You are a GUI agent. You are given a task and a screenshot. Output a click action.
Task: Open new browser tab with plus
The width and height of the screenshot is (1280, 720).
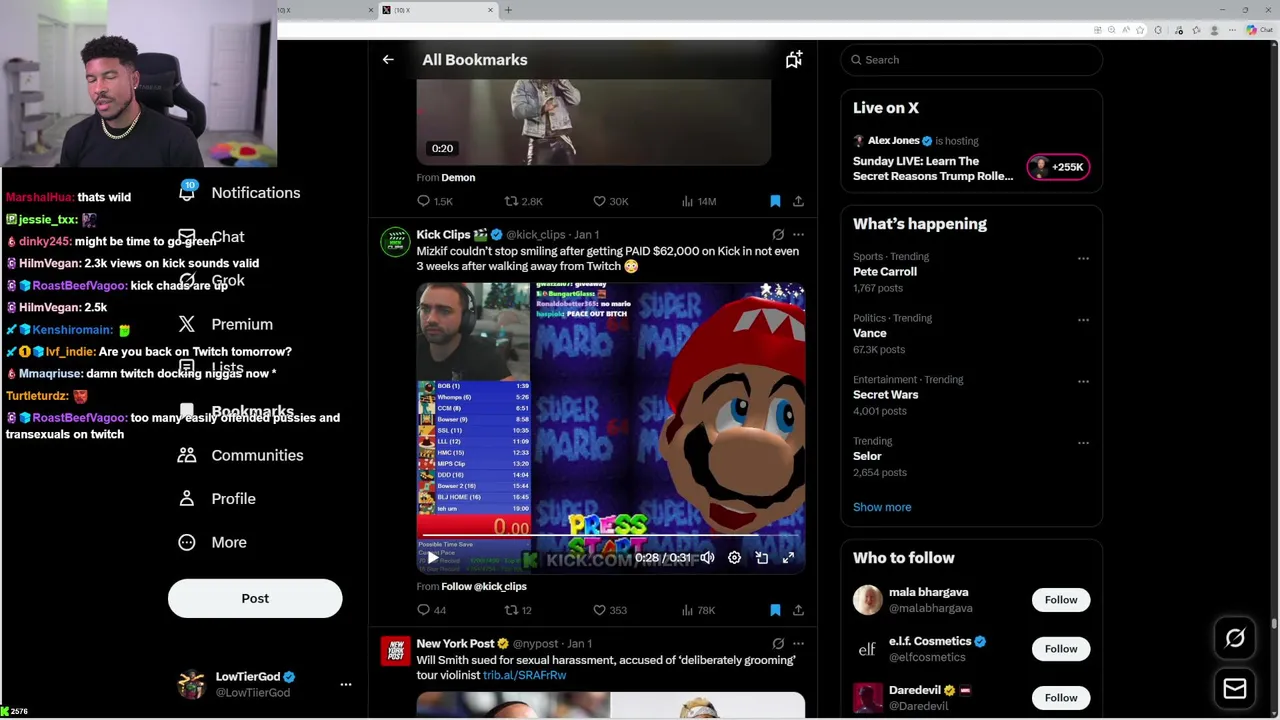tap(508, 10)
